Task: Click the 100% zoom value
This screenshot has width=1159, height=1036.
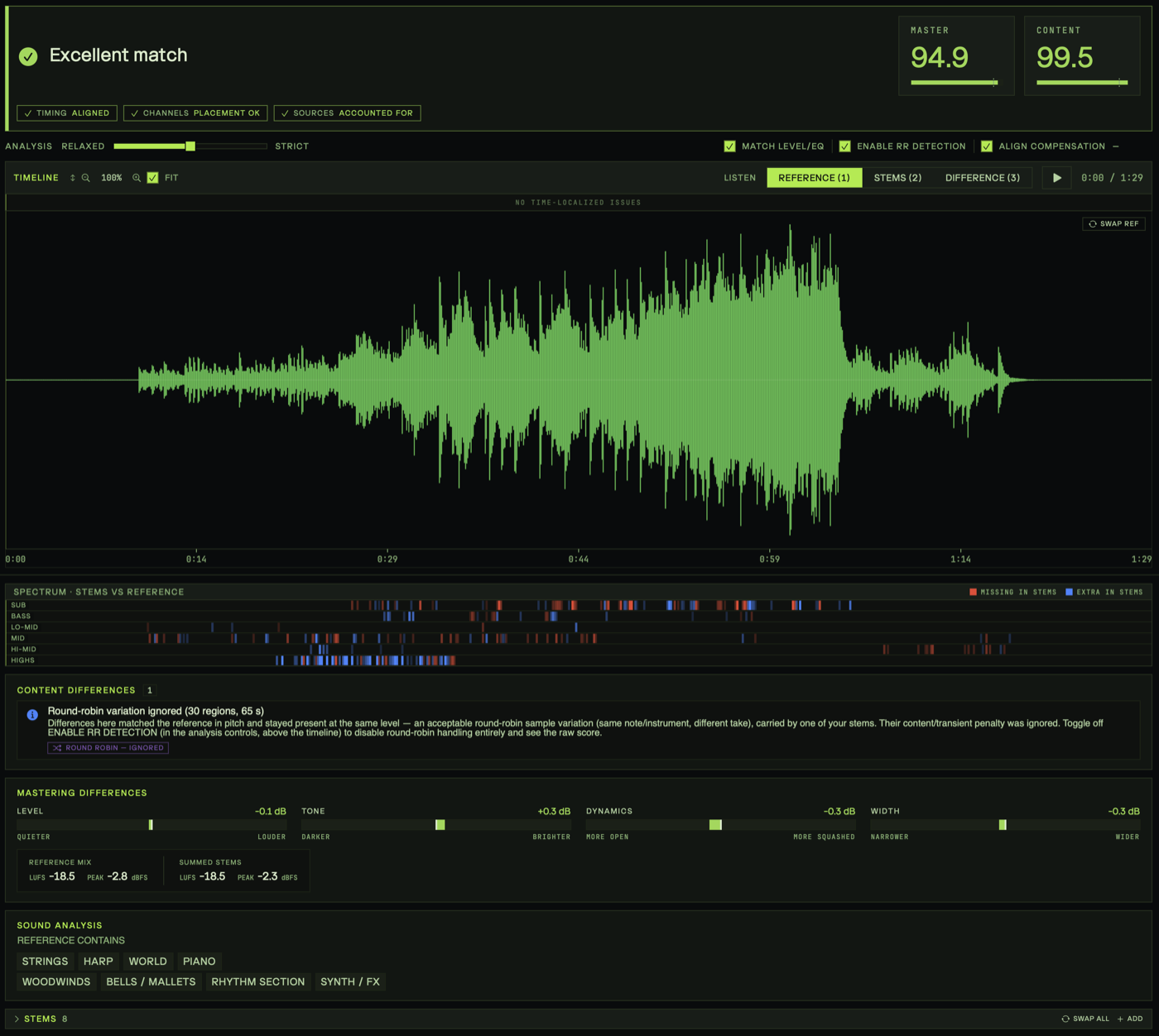Action: 112,178
